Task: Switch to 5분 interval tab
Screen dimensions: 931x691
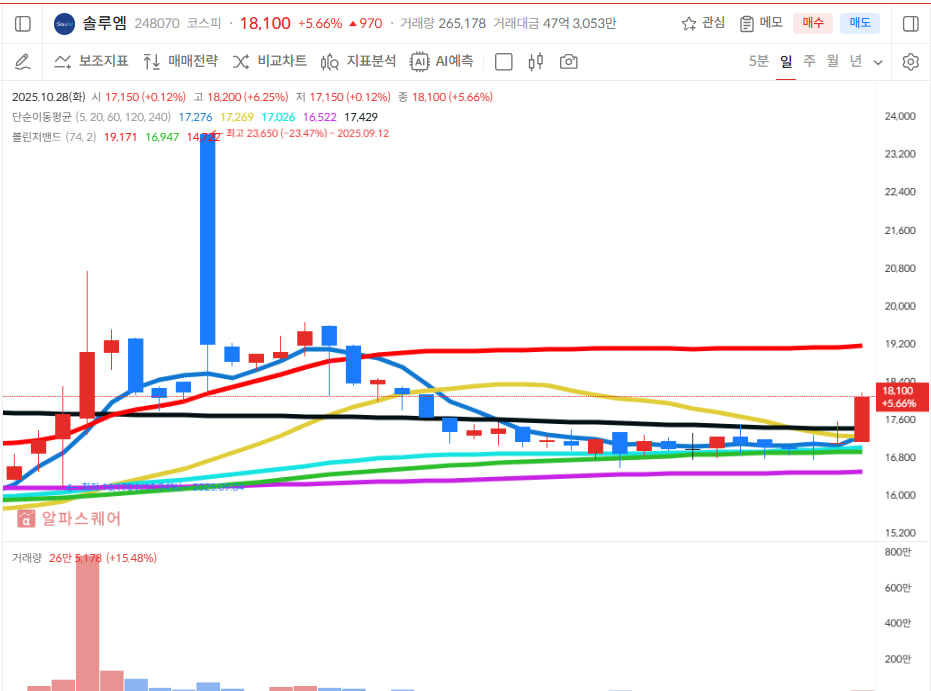Action: point(759,62)
